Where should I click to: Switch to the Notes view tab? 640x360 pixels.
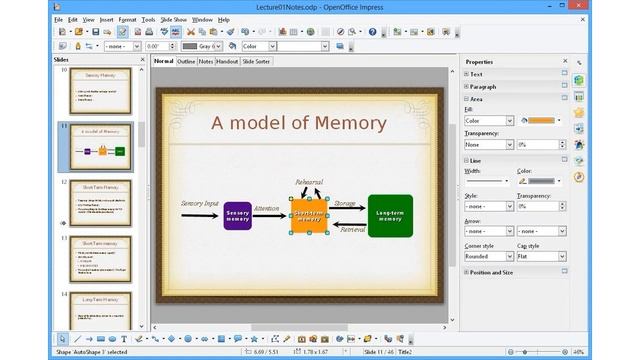point(206,61)
